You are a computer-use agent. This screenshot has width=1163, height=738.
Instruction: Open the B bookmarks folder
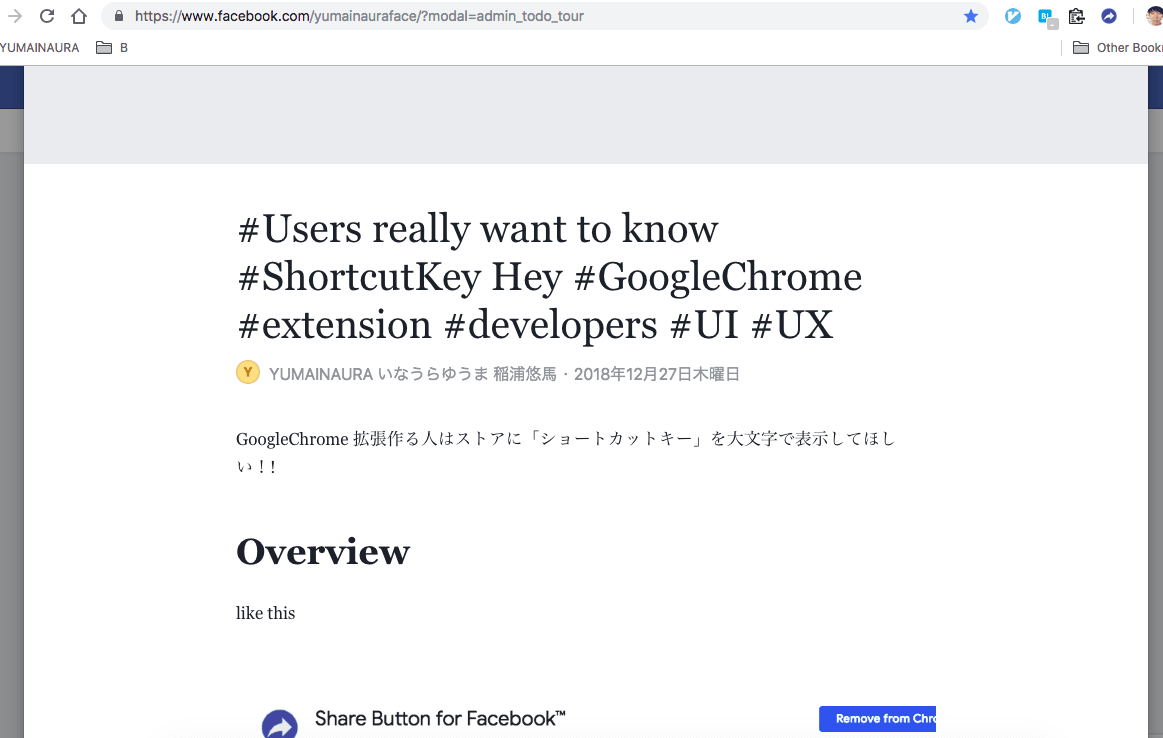tap(112, 47)
